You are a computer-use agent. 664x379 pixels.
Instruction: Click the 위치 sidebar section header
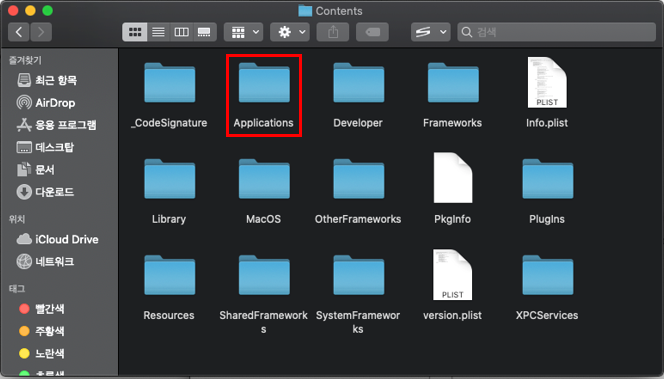(17, 219)
